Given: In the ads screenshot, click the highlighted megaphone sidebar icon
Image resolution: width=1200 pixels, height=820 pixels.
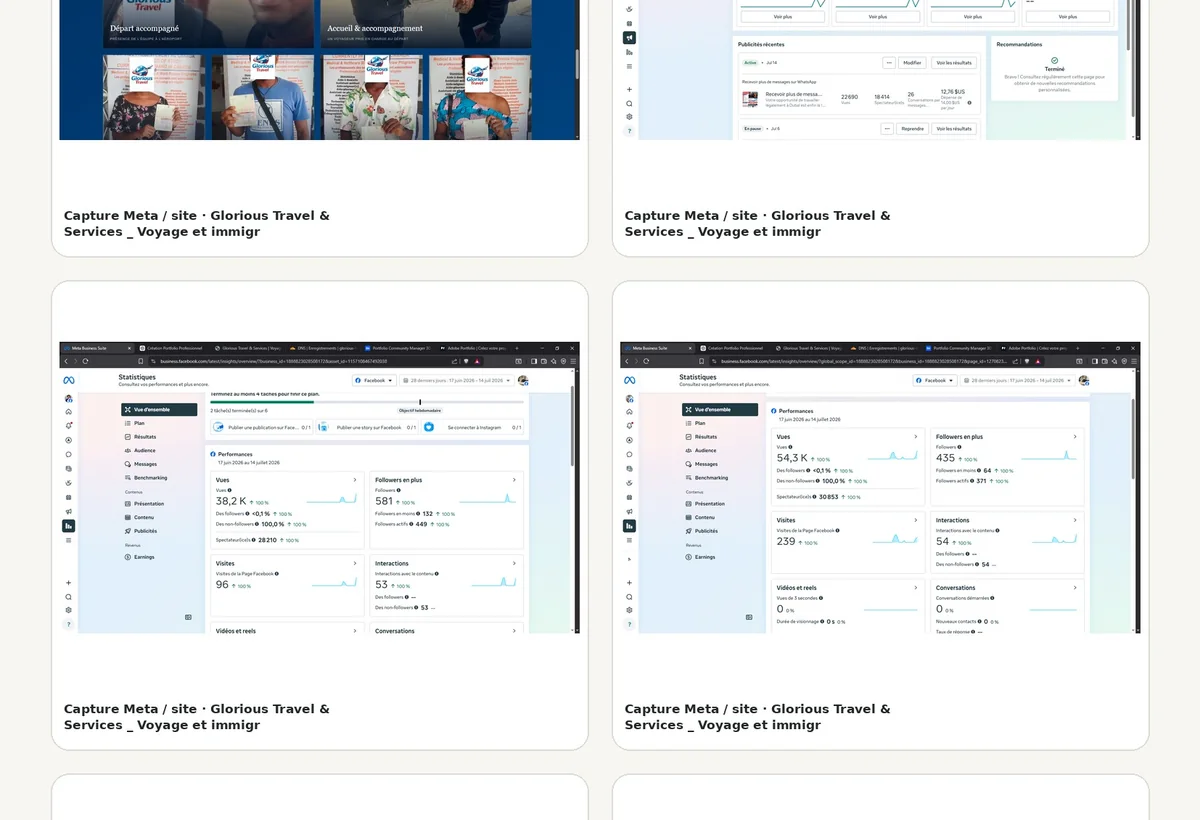Looking at the screenshot, I should point(629,38).
